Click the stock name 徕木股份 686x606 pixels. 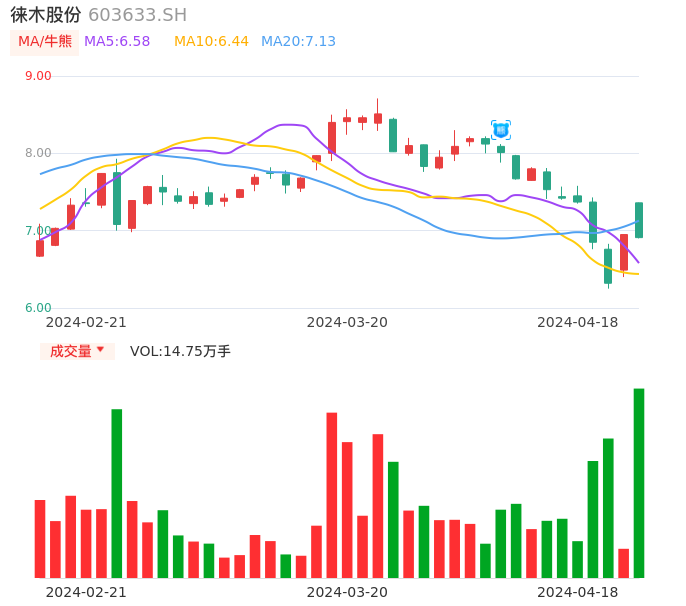[45, 15]
